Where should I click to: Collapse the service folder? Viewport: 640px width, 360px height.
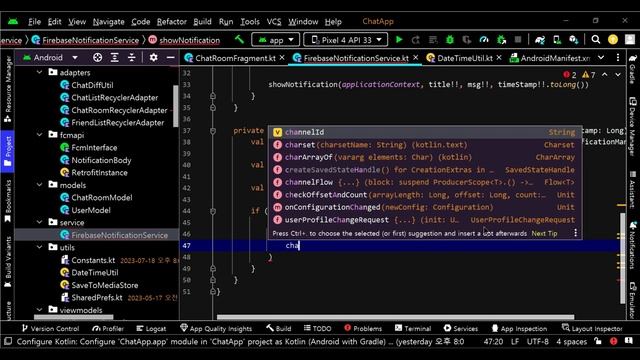40,222
